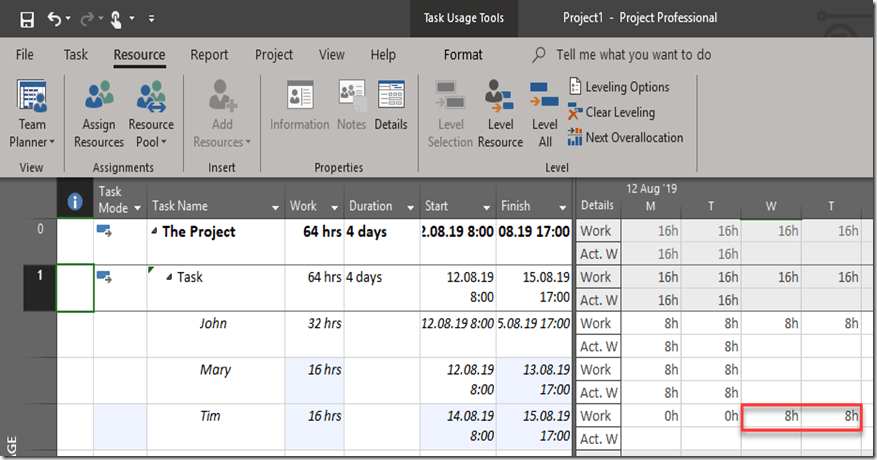Switch to the Report ribbon tab

pos(209,55)
